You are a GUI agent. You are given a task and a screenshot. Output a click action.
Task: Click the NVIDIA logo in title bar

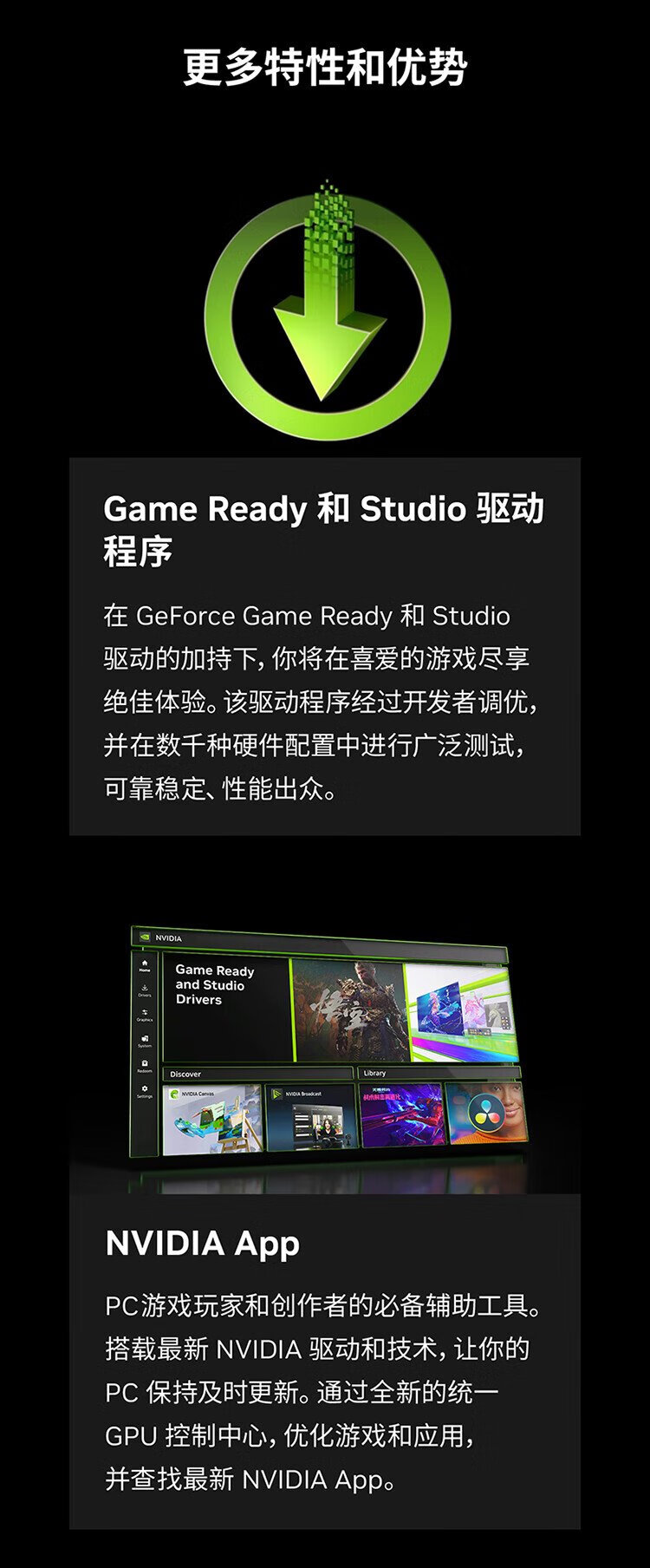tap(145, 938)
